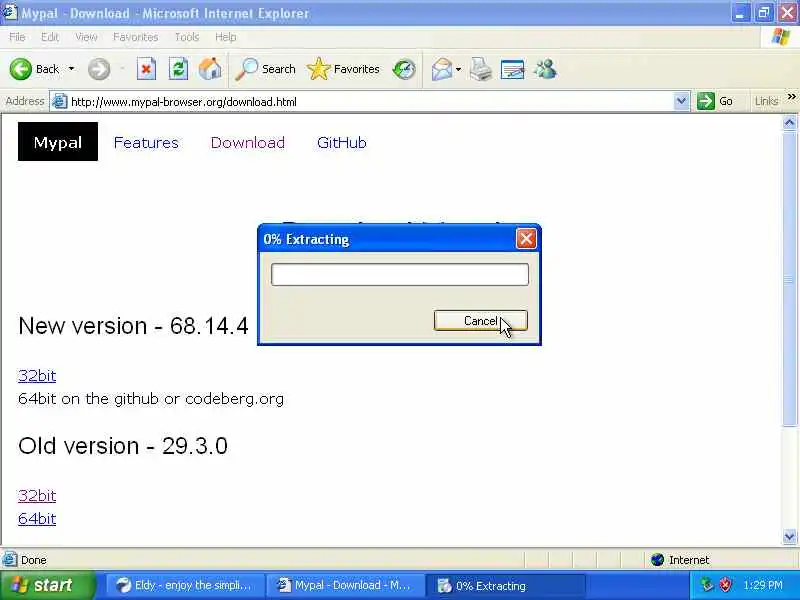Open the Download page link
Viewport: 800px width, 600px height.
click(247, 142)
